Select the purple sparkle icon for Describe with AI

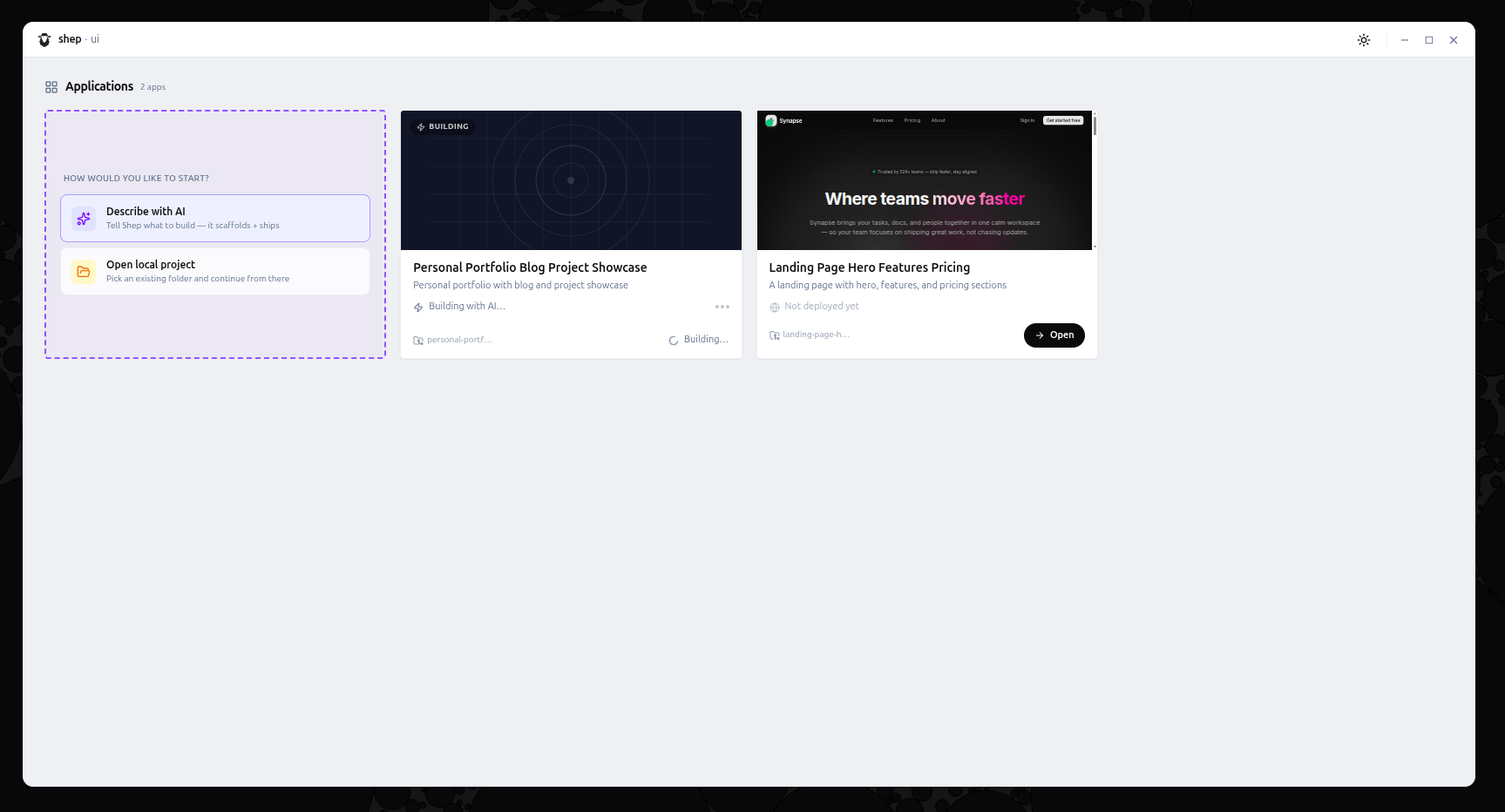coord(83,218)
